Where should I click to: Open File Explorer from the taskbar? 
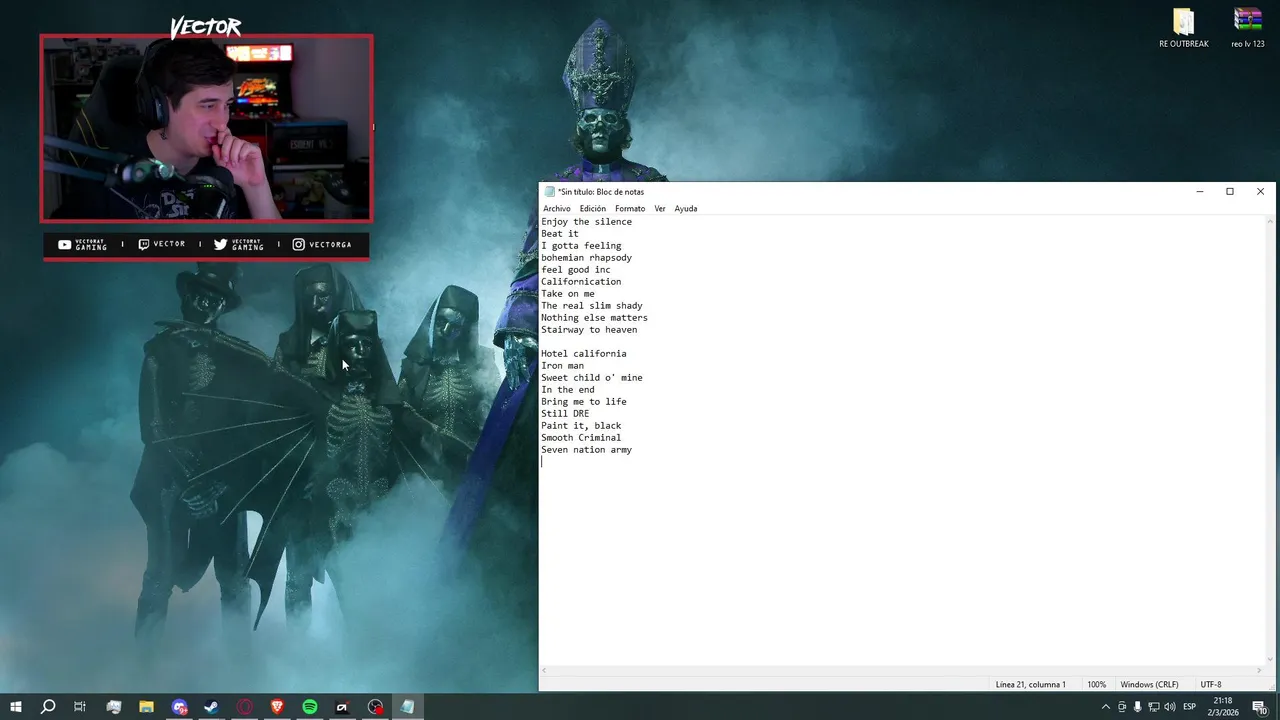146,707
